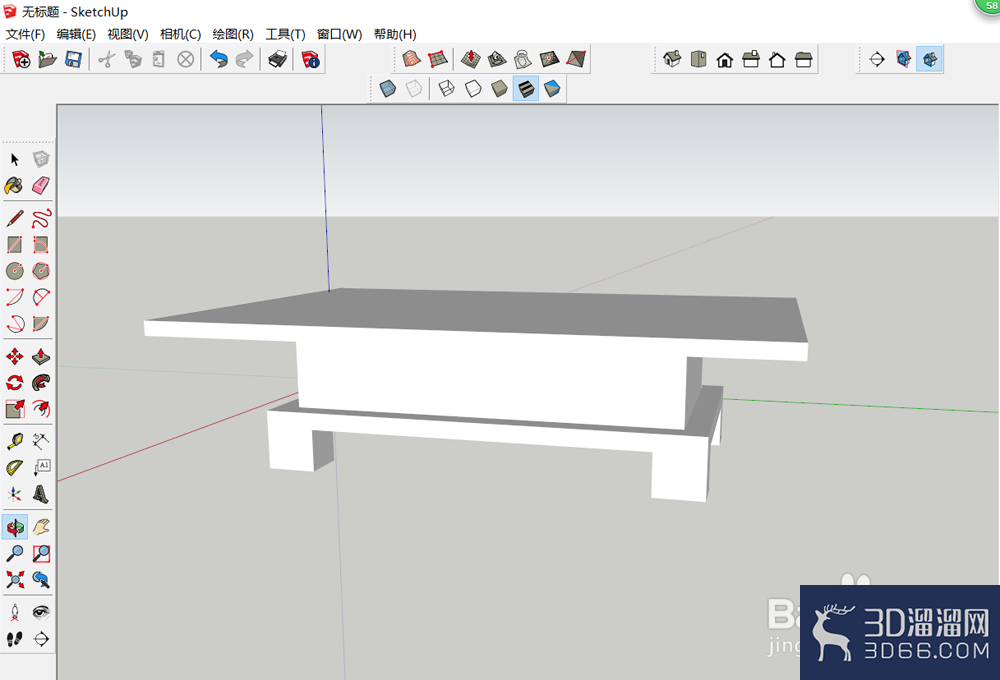Go back to the Previous camera view
This screenshot has width=1000, height=680.
coord(41,579)
